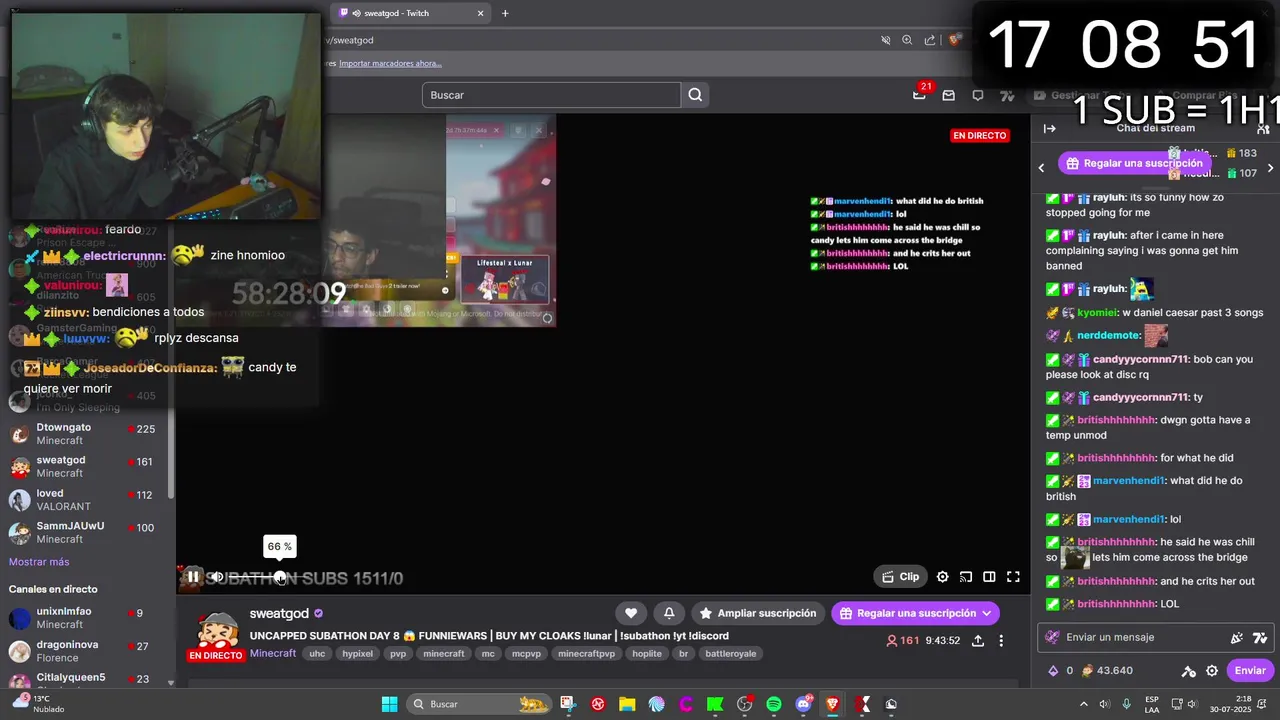Open the Minecraft category link
1280x720 pixels.
tap(273, 653)
